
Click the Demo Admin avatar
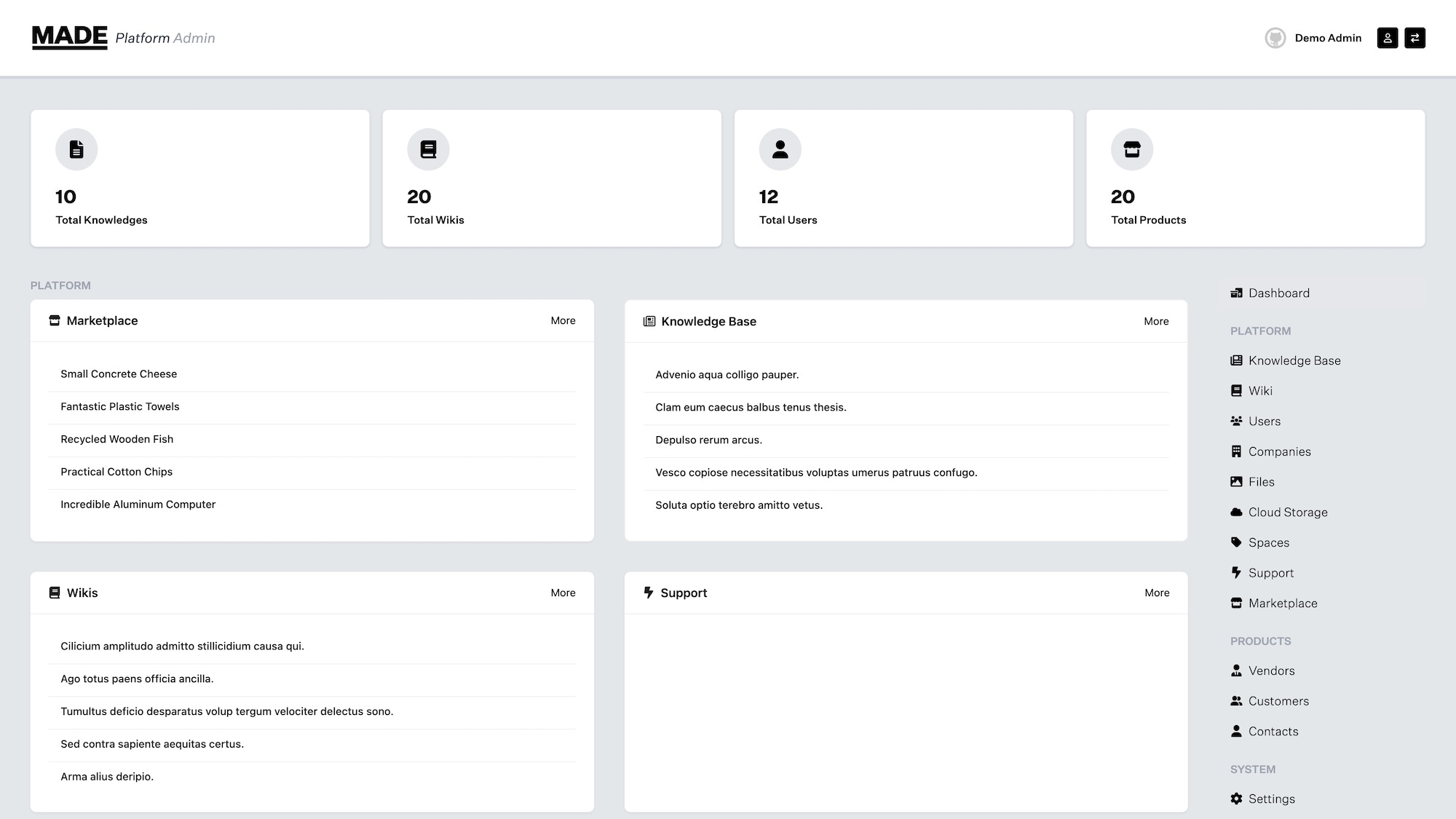tap(1275, 38)
